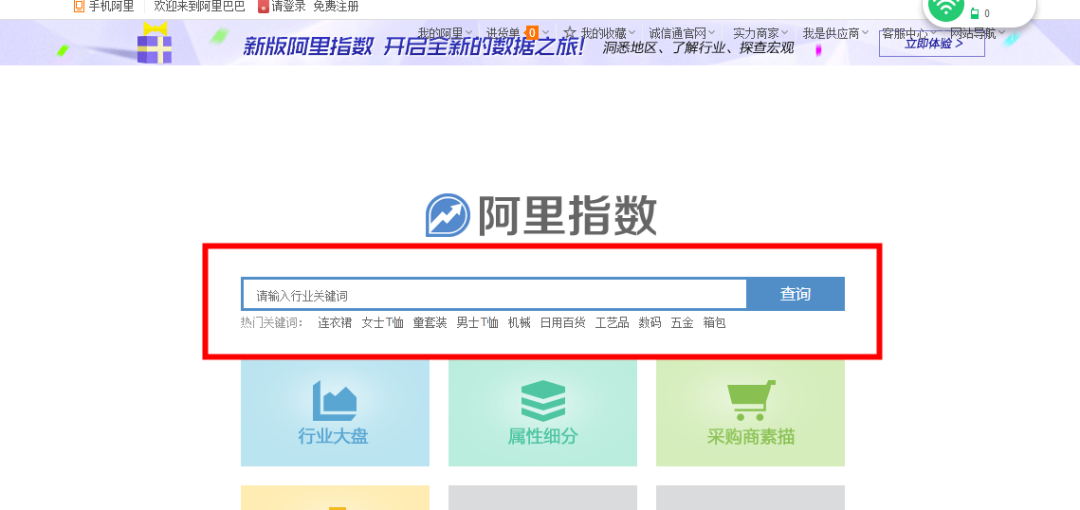This screenshot has width=1080, height=510.
Task: Click the 免费注册 register link
Action: click(x=336, y=6)
